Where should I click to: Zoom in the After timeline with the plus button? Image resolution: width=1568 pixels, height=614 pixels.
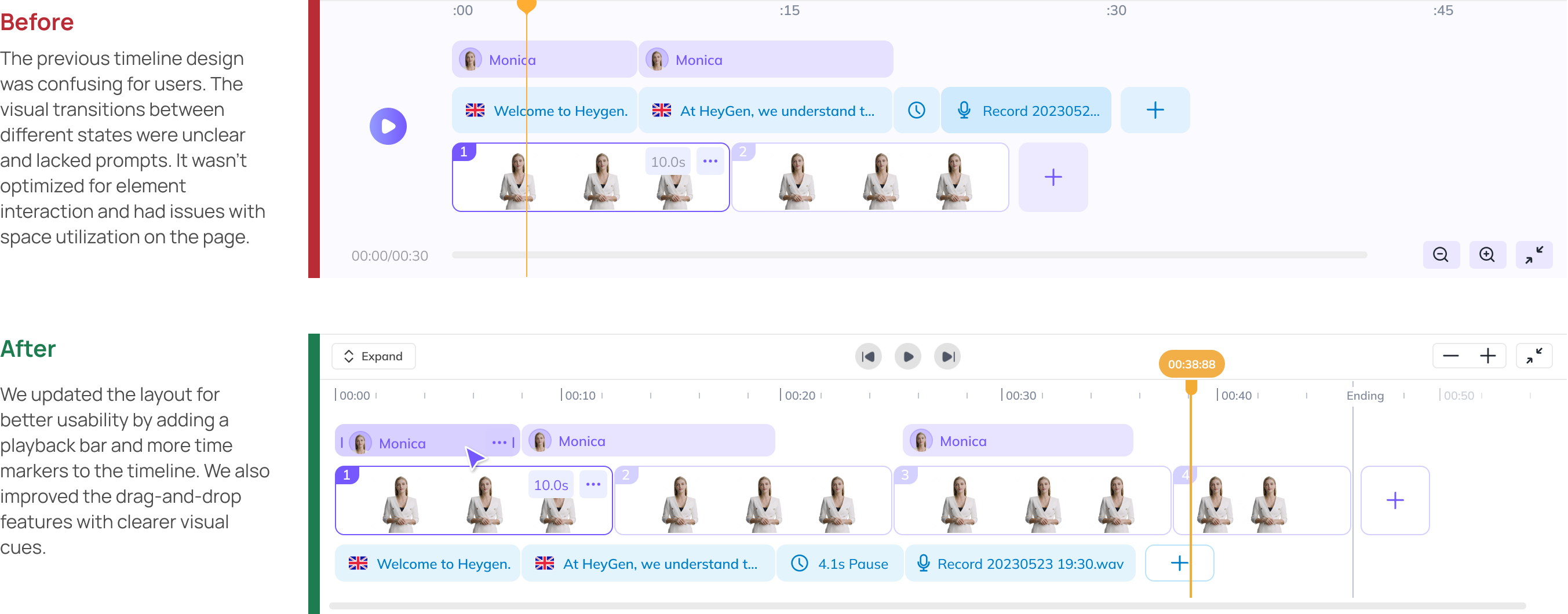1487,356
